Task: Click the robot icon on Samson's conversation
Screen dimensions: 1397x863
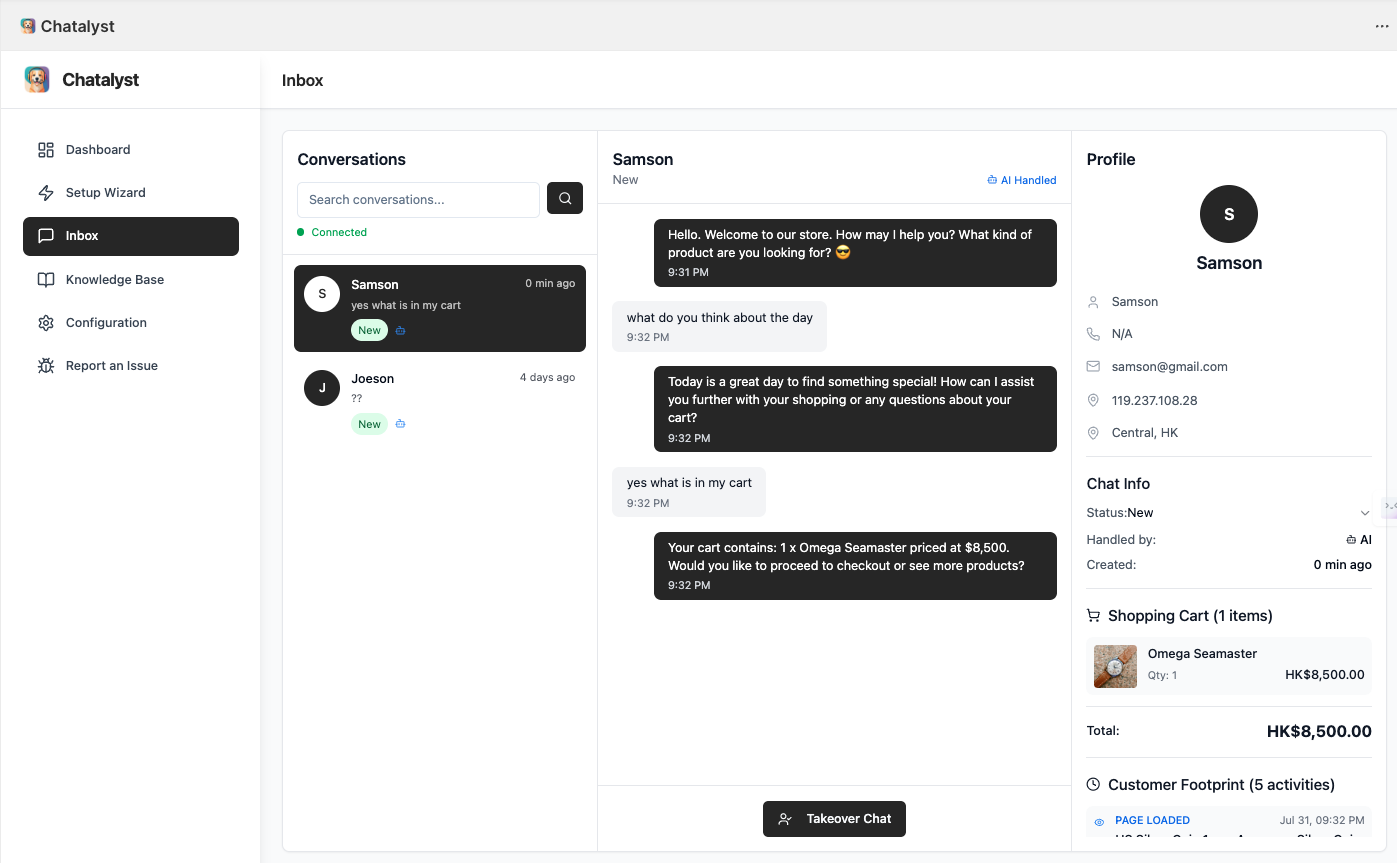Action: pos(401,330)
